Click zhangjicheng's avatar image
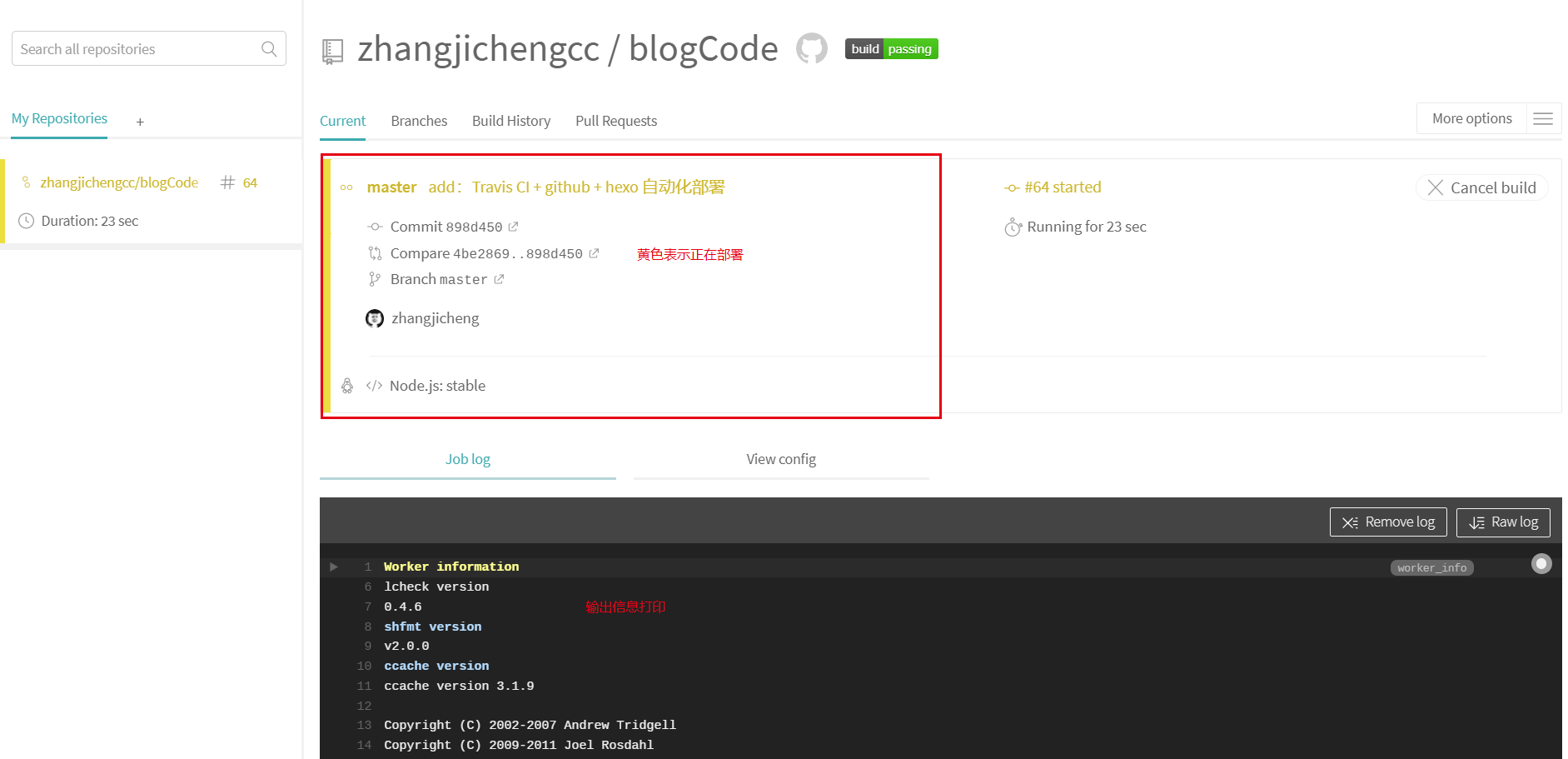The height and width of the screenshot is (759, 1568). [375, 318]
